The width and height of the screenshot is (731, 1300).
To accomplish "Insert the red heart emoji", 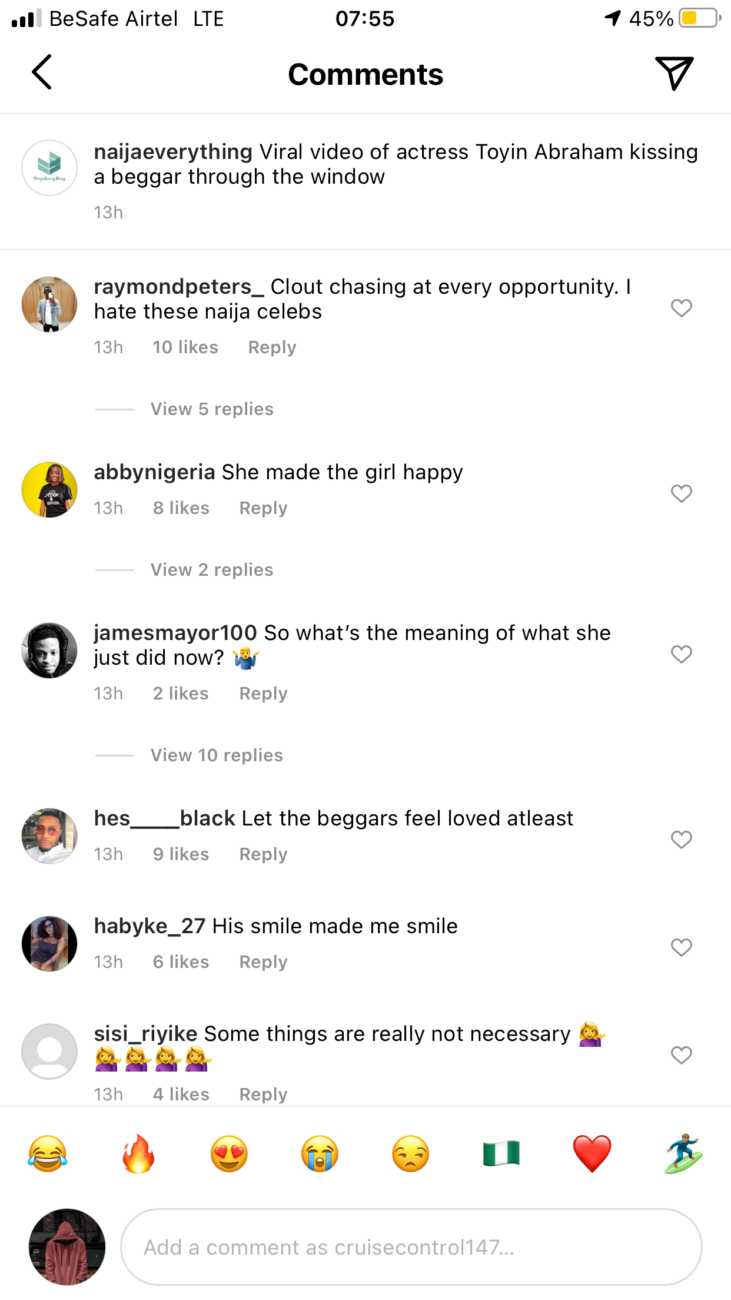I will click(x=592, y=1155).
